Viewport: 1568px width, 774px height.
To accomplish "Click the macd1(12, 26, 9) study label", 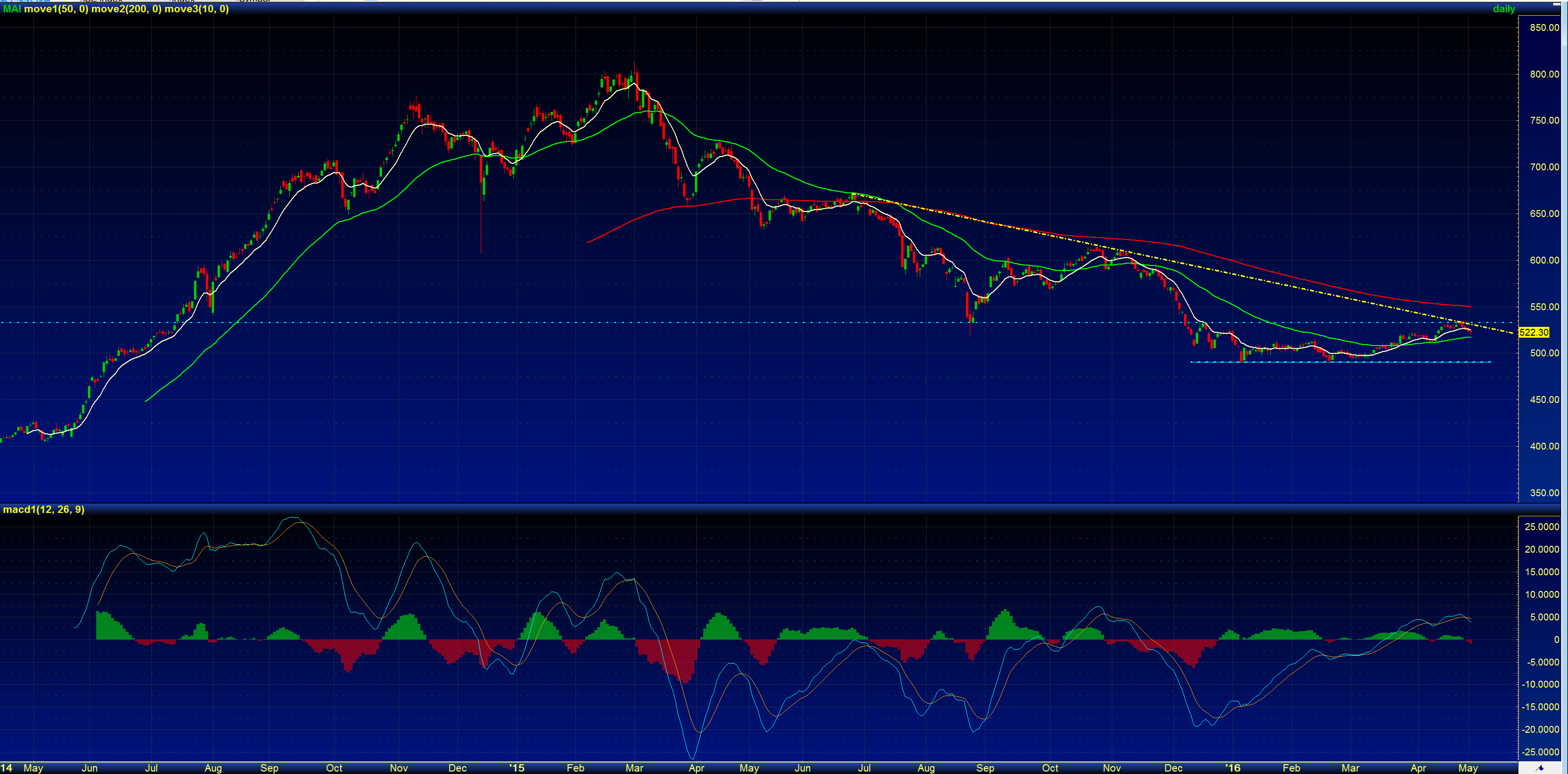I will click(x=44, y=509).
